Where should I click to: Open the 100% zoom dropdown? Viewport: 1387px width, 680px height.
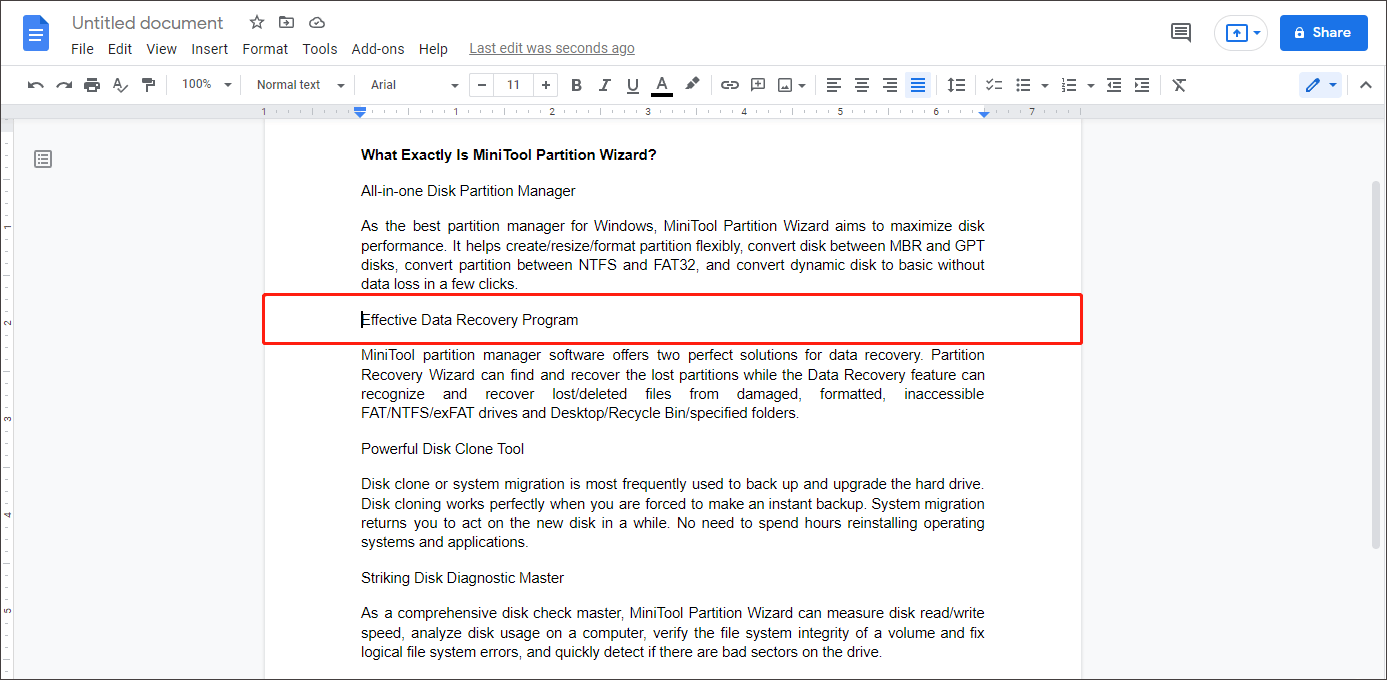tap(207, 85)
